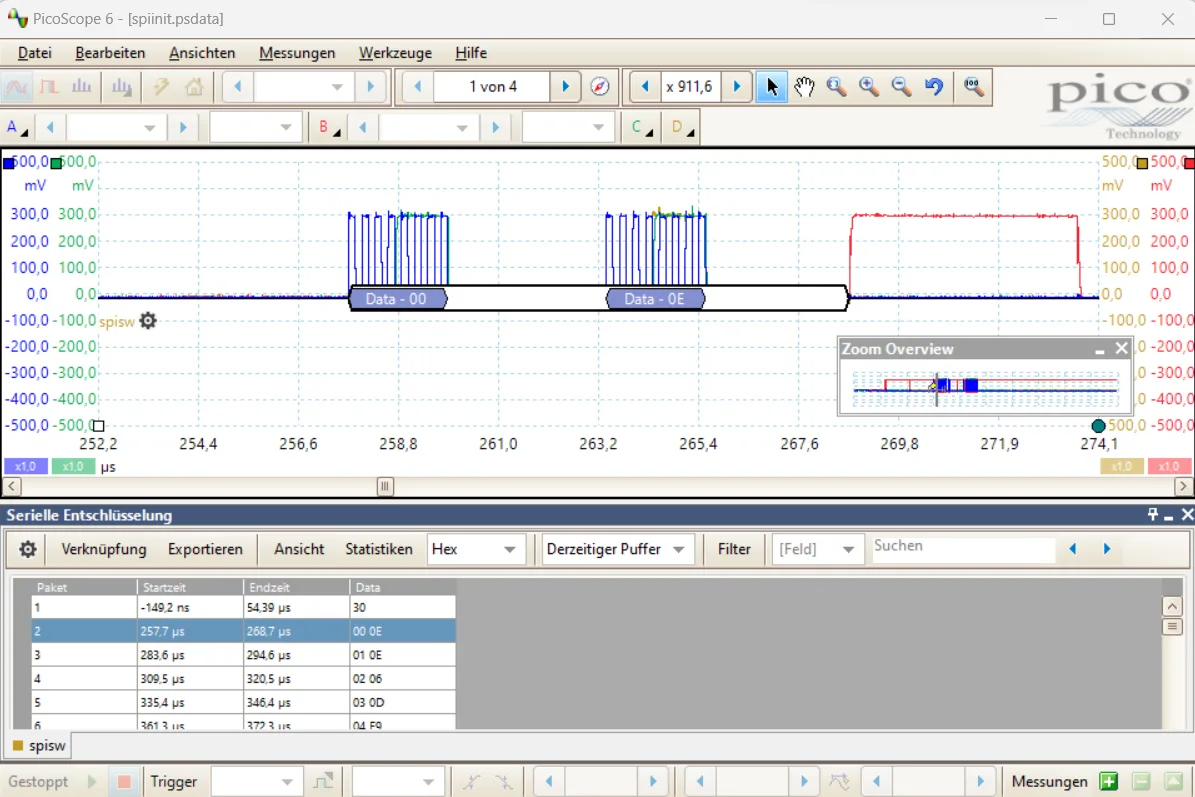Click the horizontal scrollbar thumb under the graph

coord(385,487)
